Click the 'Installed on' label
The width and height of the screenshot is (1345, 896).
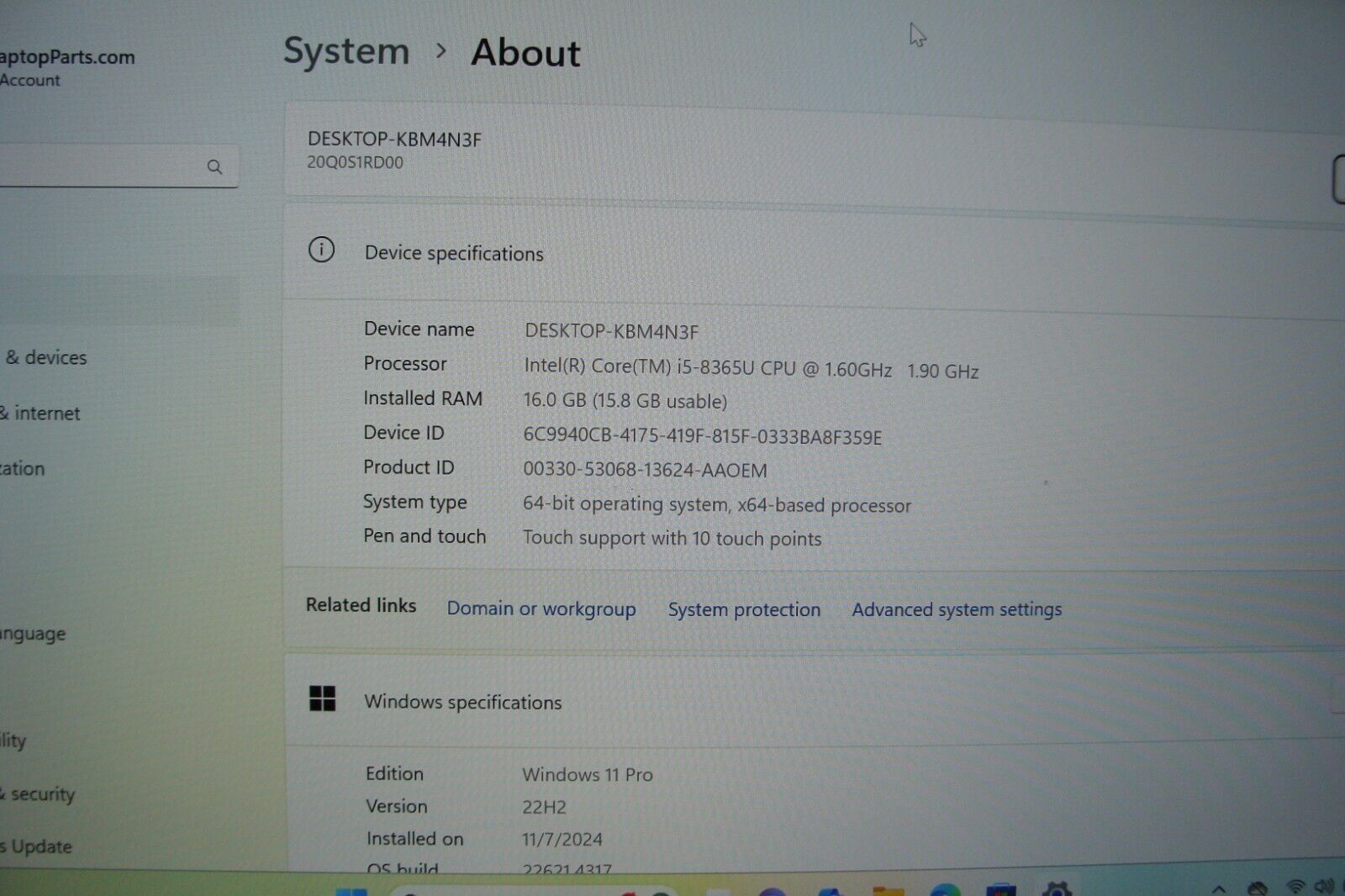coord(414,838)
